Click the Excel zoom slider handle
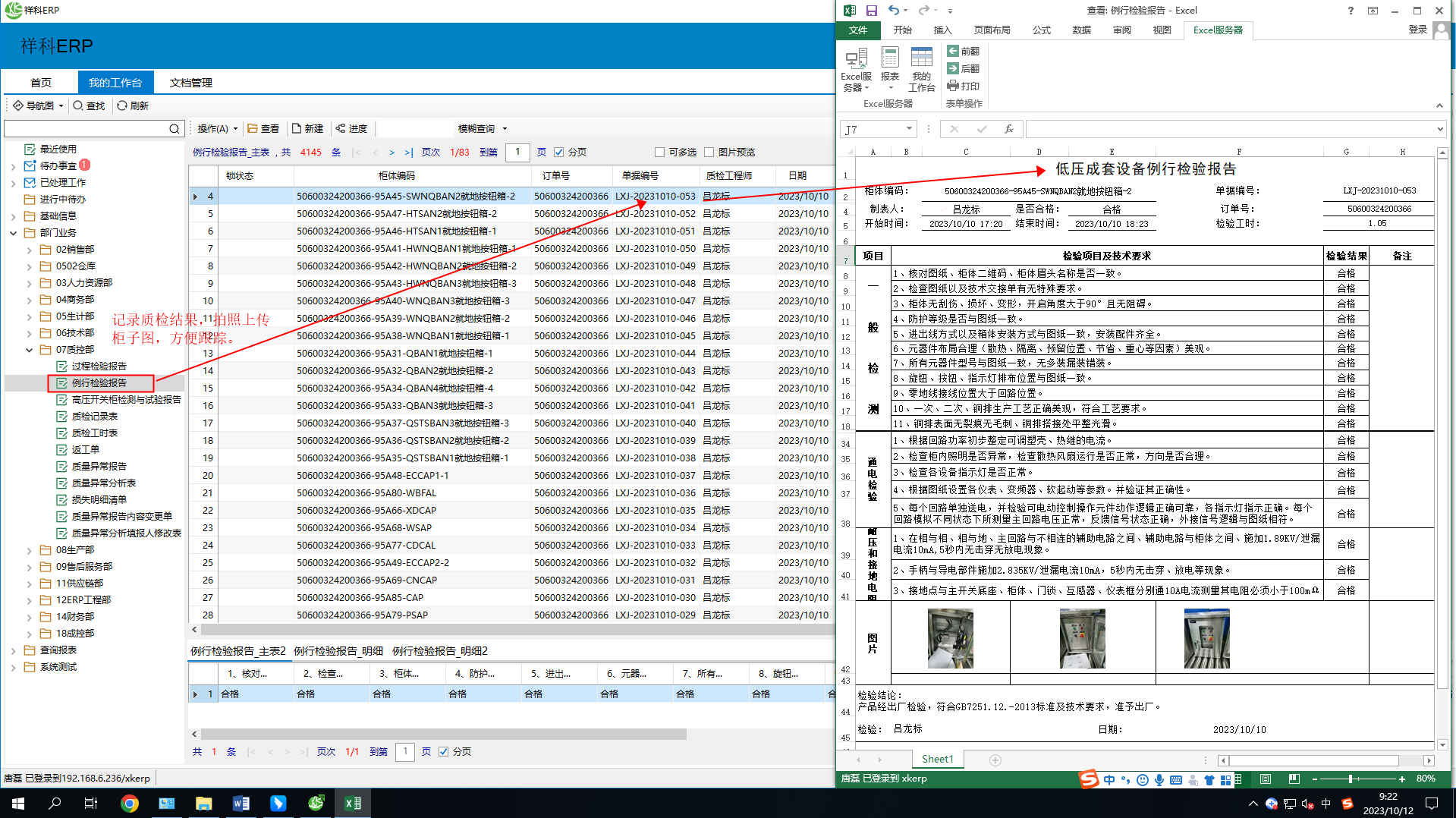This screenshot has height=818, width=1456. pos(1351,779)
